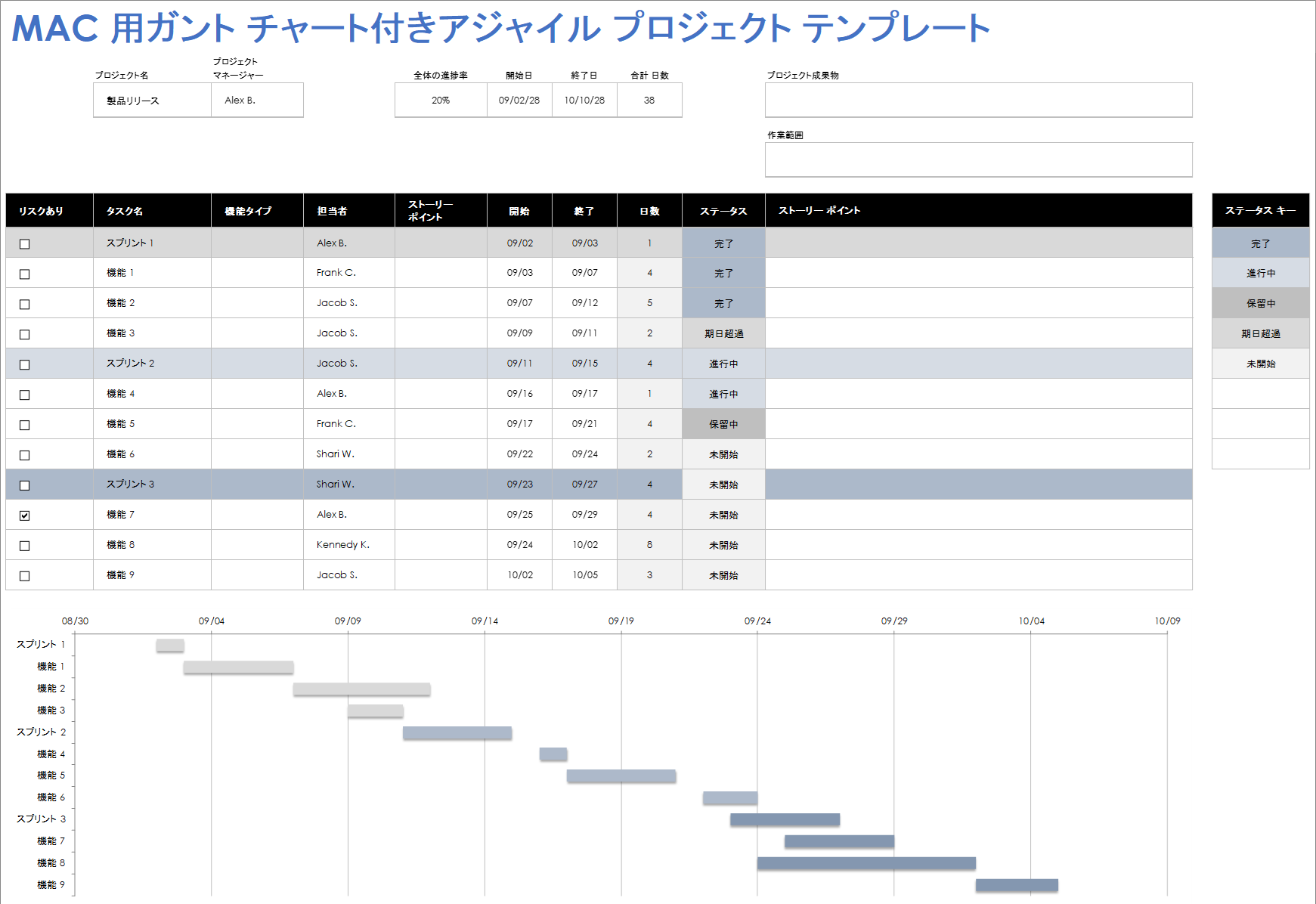Select Gantt bar for 機能 8
The height and width of the screenshot is (904, 1316).
866,863
